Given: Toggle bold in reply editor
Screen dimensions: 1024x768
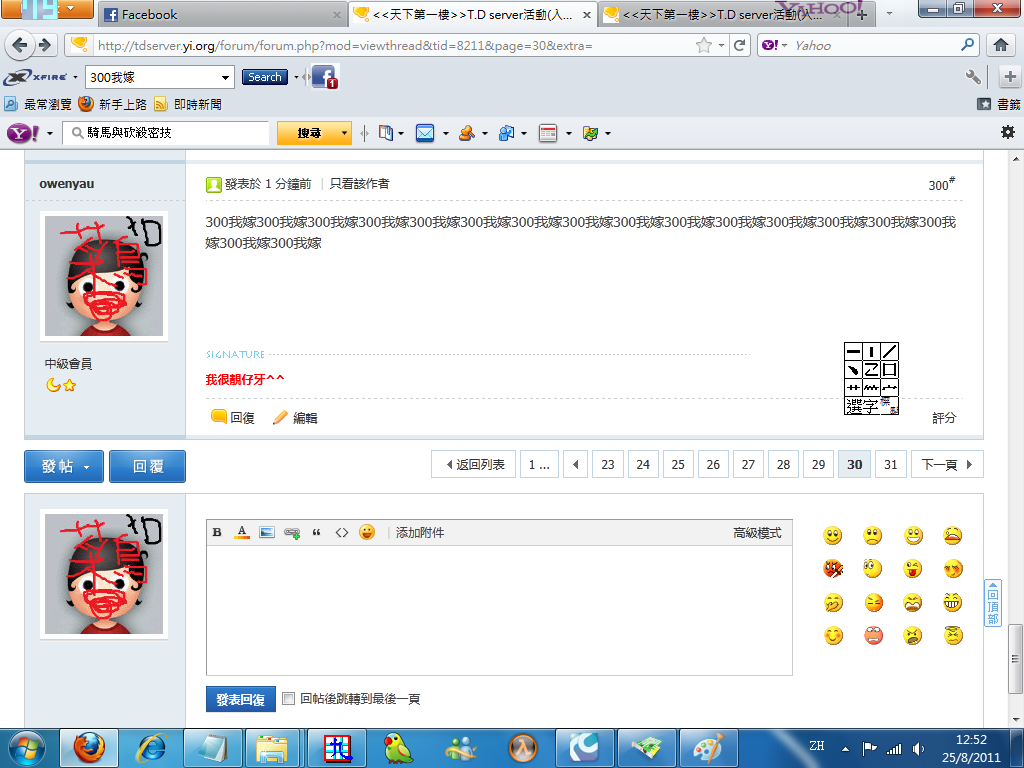Looking at the screenshot, I should pyautogui.click(x=217, y=532).
